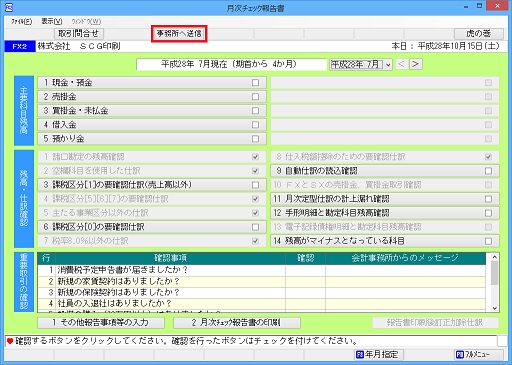Viewport: 512px width, 365px height.
Task: Click F9 フルメニュー function button
Action: (478, 354)
